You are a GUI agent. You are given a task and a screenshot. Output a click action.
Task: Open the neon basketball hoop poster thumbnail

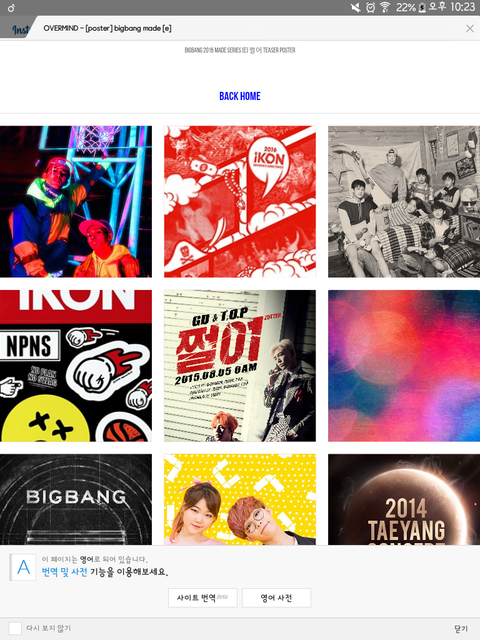[76, 202]
